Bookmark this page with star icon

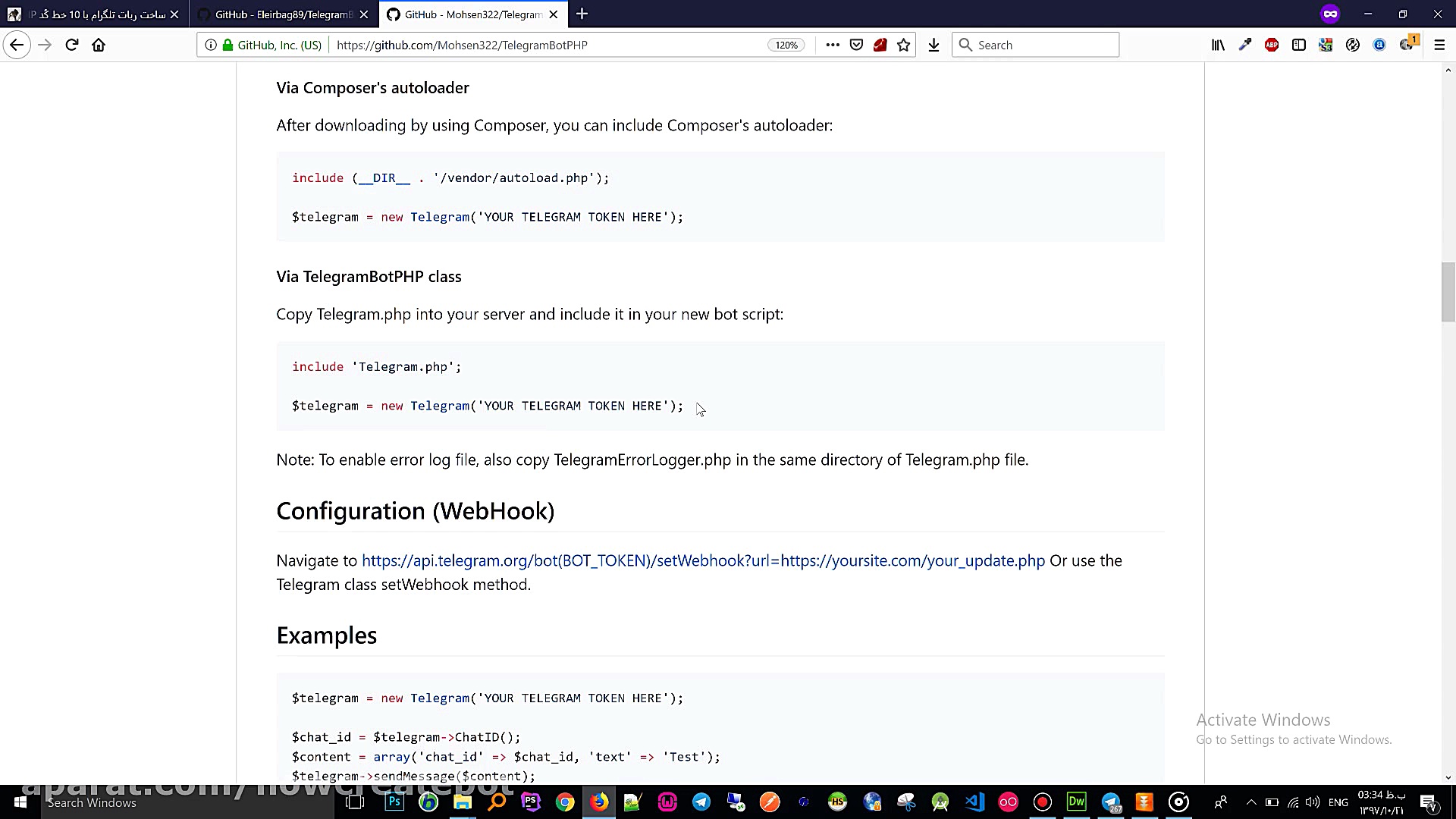pos(903,45)
